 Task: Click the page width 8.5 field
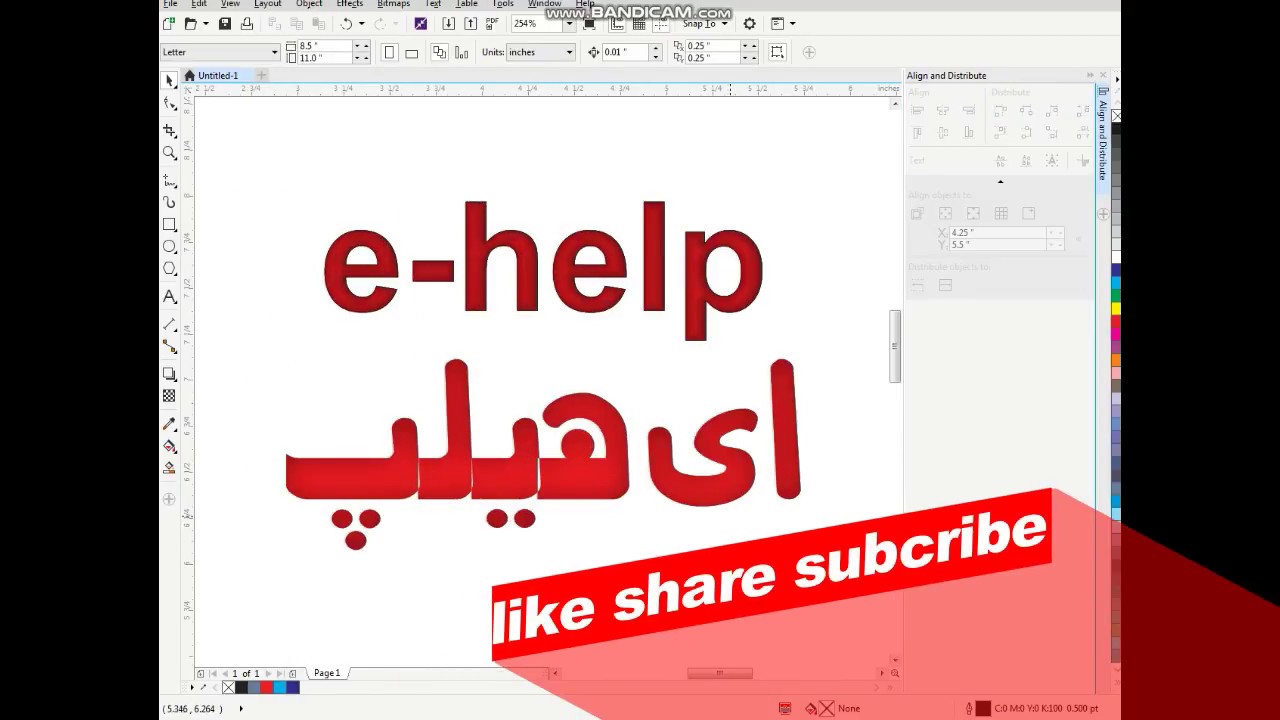click(323, 46)
